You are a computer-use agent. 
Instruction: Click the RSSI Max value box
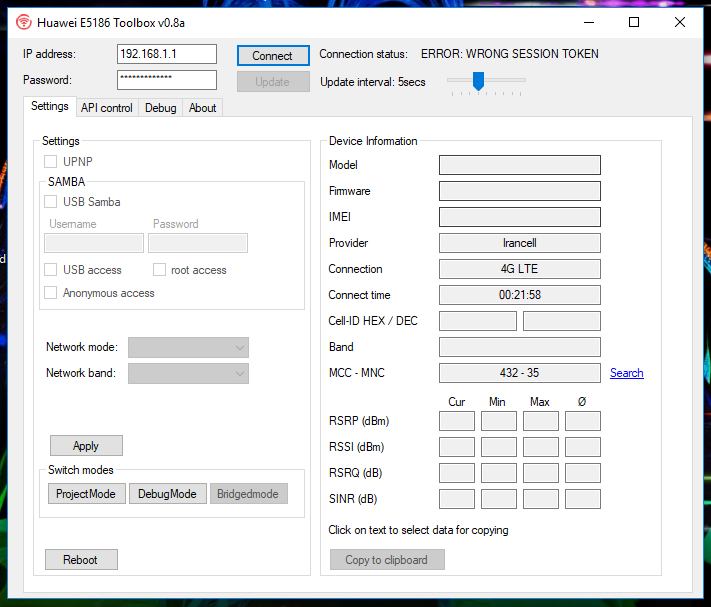(541, 447)
